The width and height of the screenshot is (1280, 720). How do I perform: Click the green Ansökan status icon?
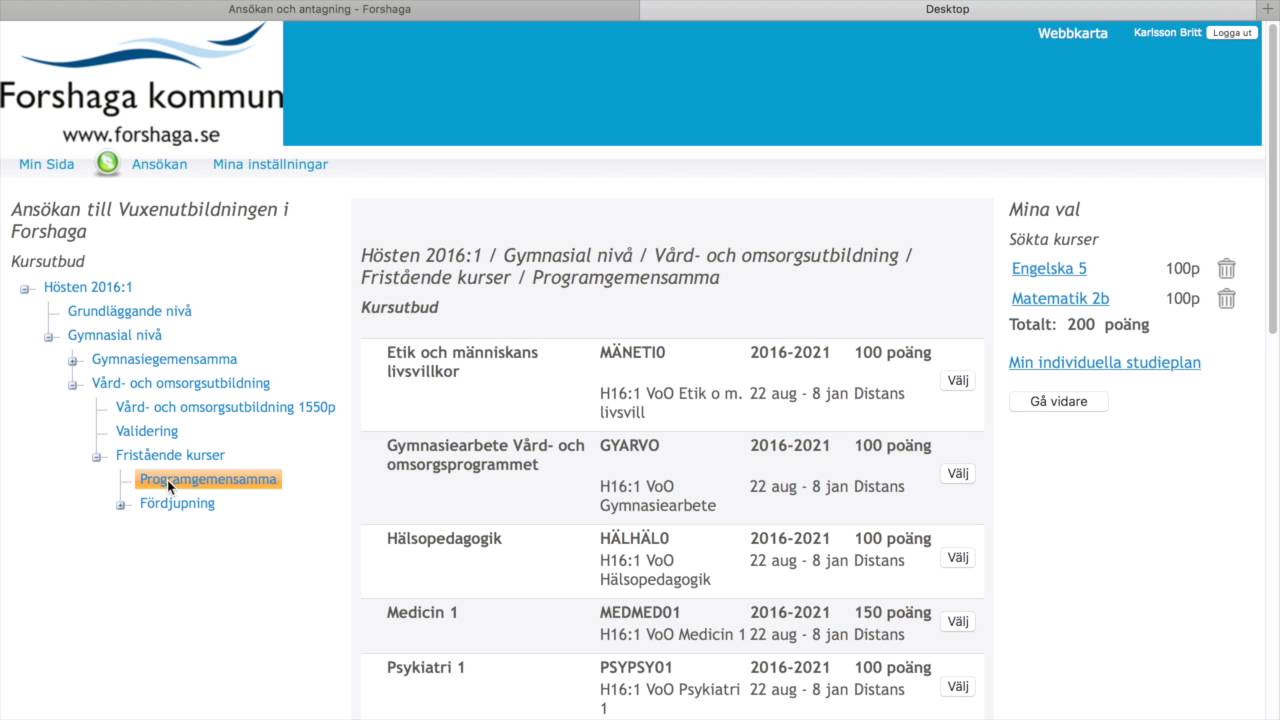click(107, 163)
